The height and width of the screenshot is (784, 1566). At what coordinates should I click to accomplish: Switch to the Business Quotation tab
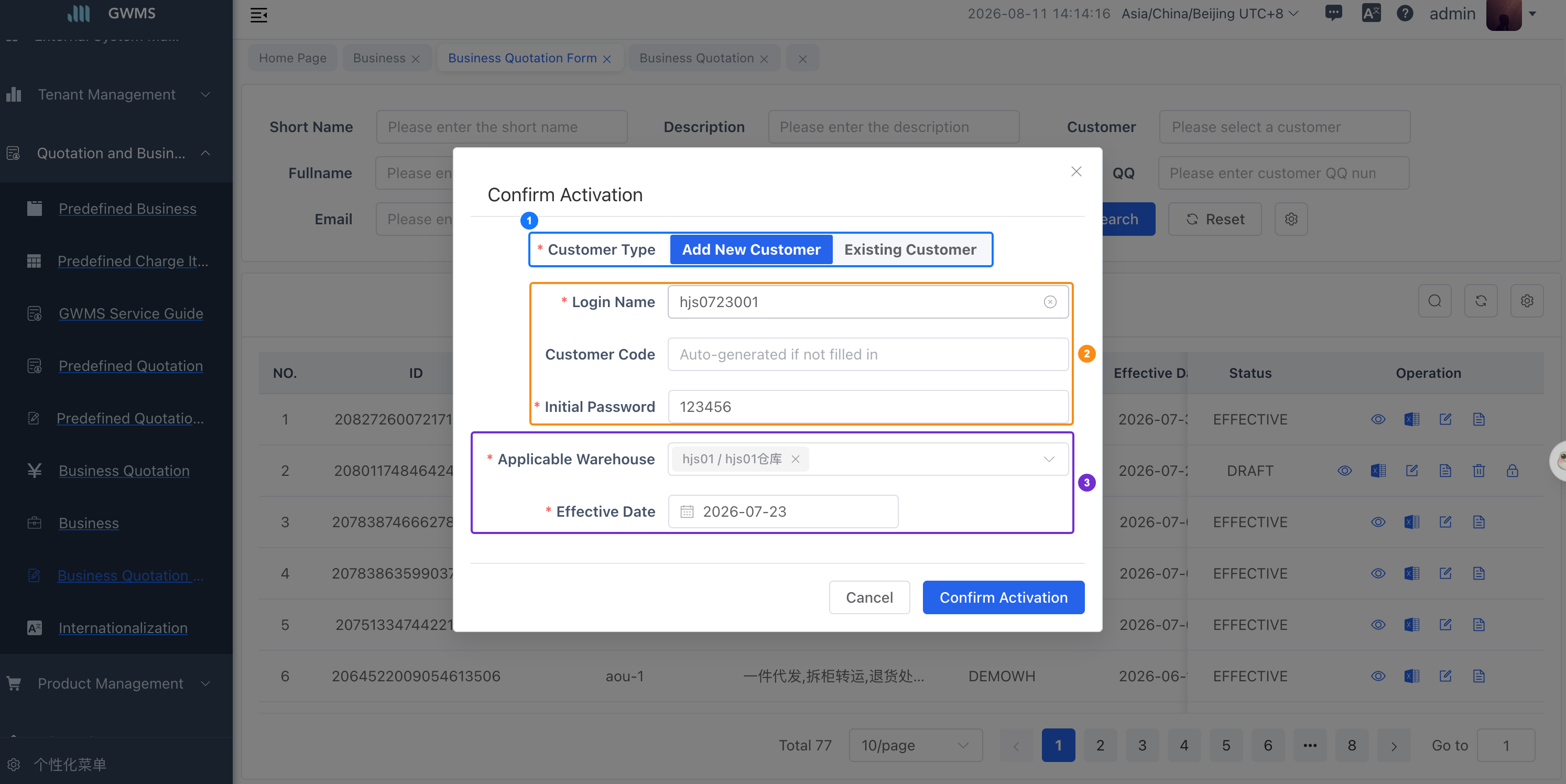[x=697, y=58]
